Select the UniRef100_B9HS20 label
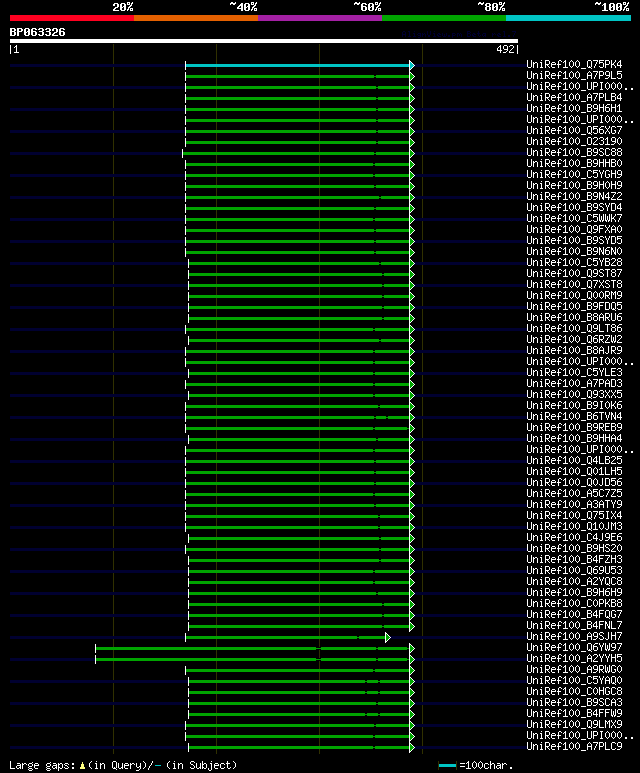This screenshot has width=640, height=773. coord(574,549)
